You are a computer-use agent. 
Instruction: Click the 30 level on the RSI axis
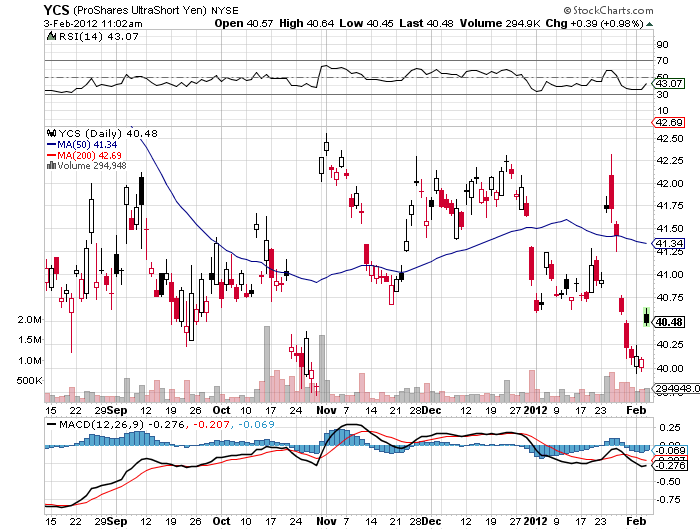point(662,94)
